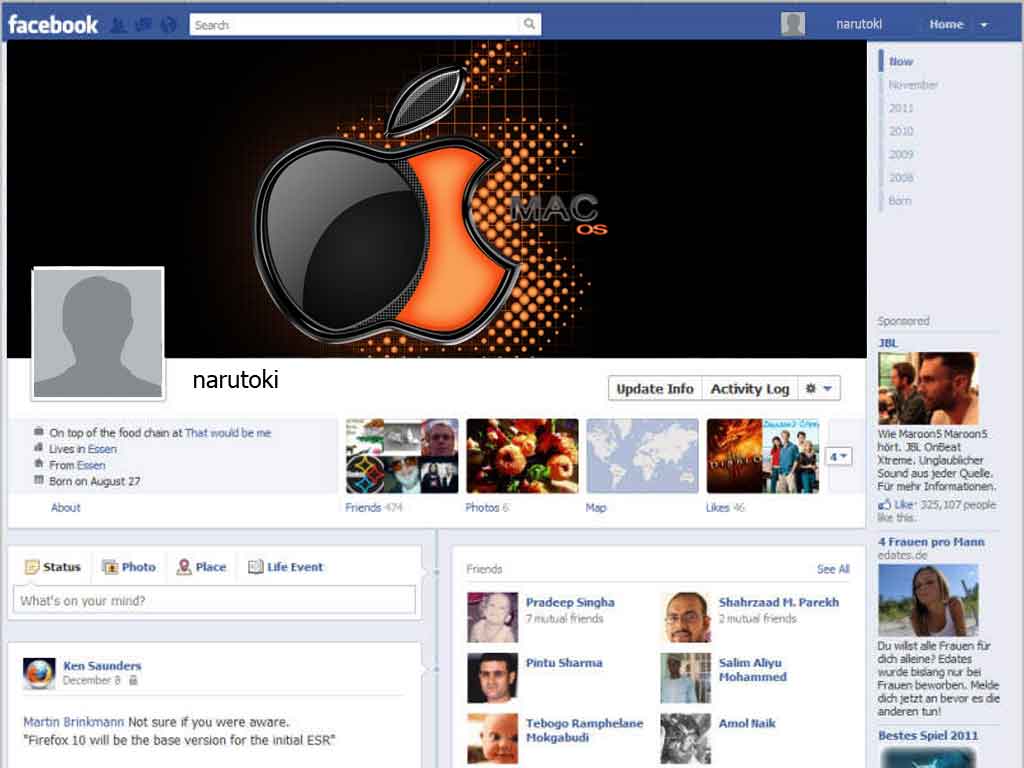Click Ken Saunders Firefox avatar icon
The image size is (1024, 768).
click(39, 673)
